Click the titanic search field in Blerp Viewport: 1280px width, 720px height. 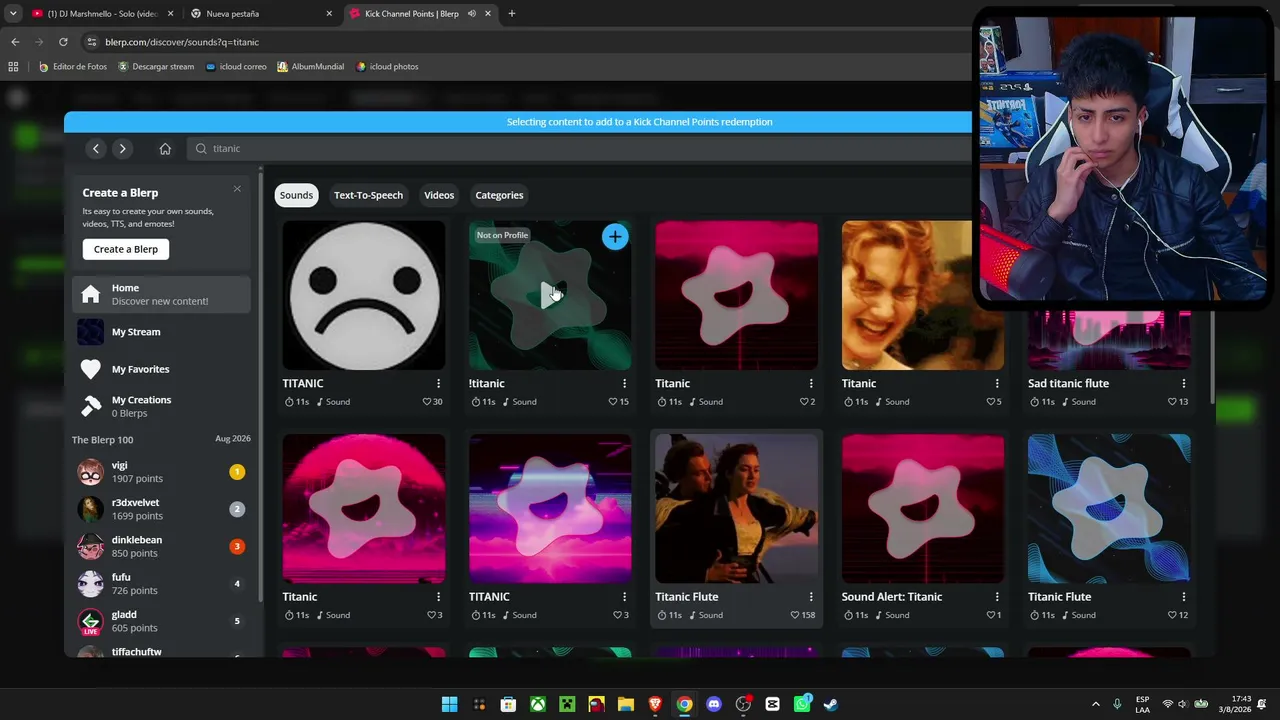[x=580, y=148]
